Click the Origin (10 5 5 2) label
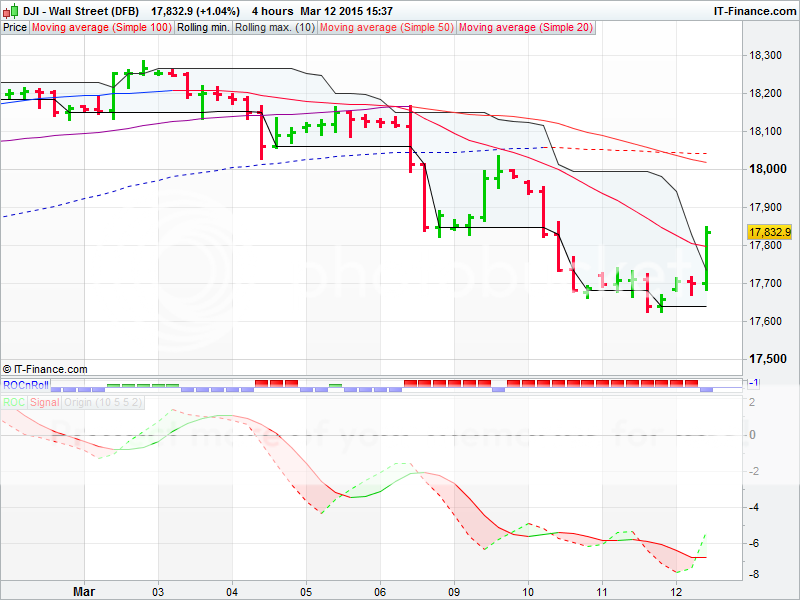Viewport: 800px width, 600px height. pos(105,402)
